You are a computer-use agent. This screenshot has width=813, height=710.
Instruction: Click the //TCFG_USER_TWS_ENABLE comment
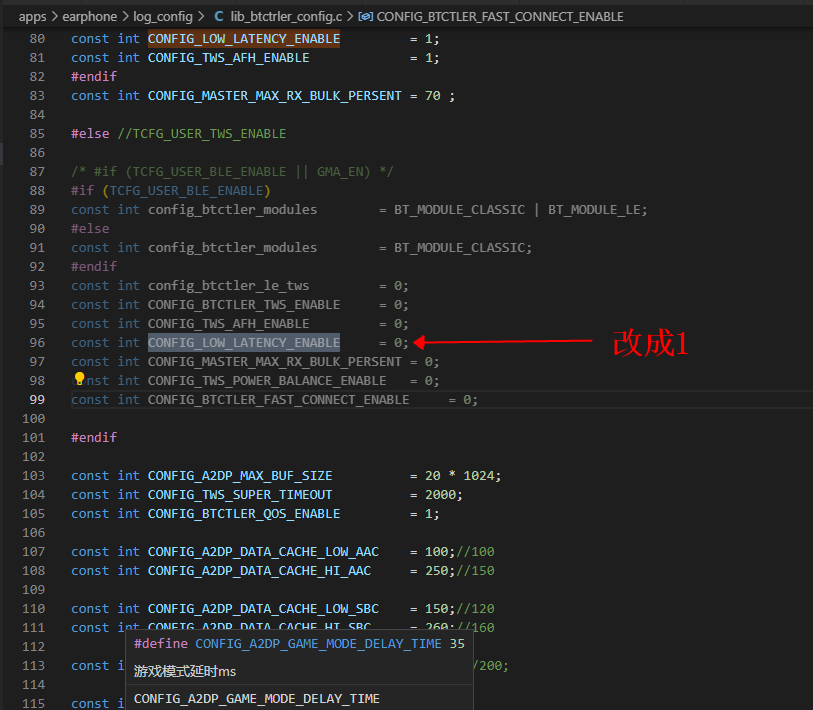202,134
